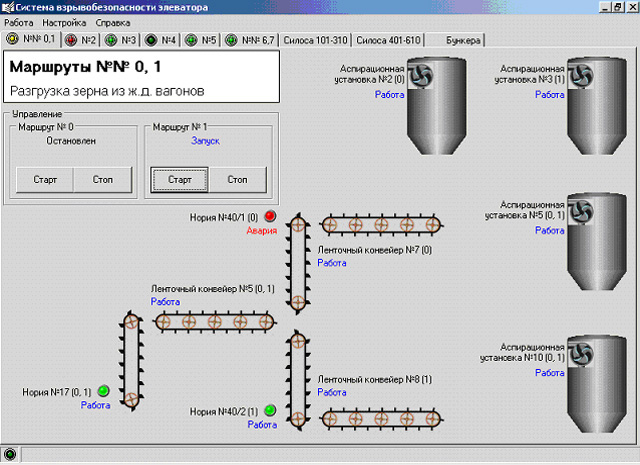This screenshot has width=640, height=465.
Task: Select the Ленточный конвейер №7 belt graphic
Action: [x=381, y=225]
